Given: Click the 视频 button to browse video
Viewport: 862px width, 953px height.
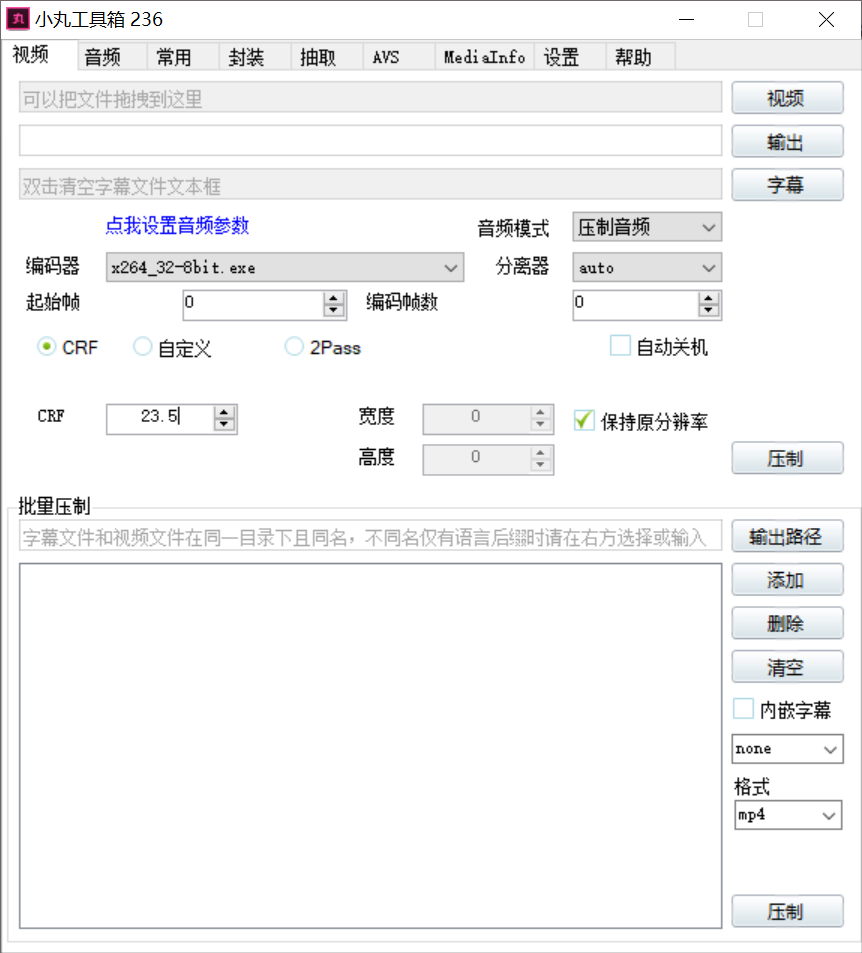Looking at the screenshot, I should pos(786,98).
